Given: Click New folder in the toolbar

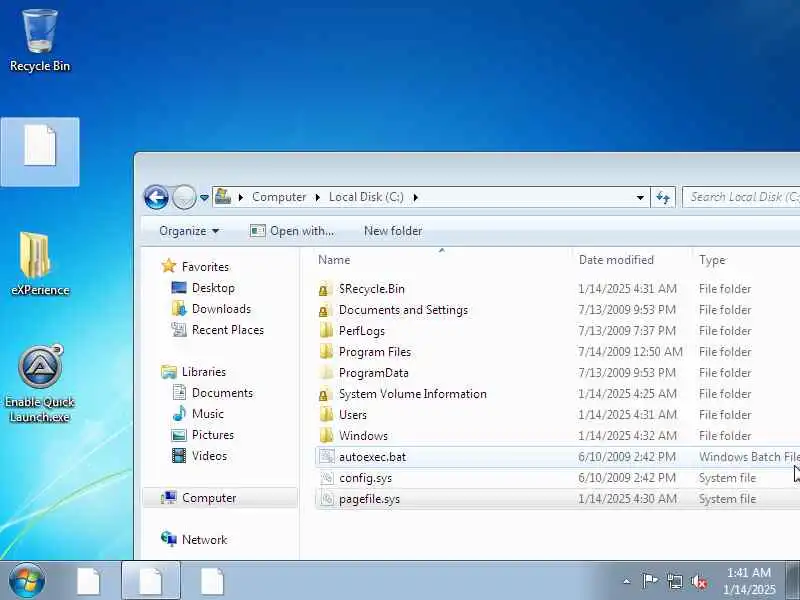Looking at the screenshot, I should (x=393, y=231).
